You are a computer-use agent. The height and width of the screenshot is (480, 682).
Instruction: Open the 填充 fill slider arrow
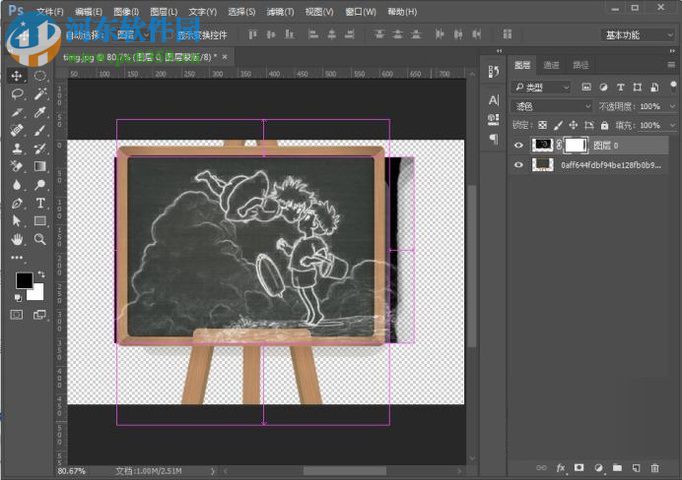tap(672, 126)
